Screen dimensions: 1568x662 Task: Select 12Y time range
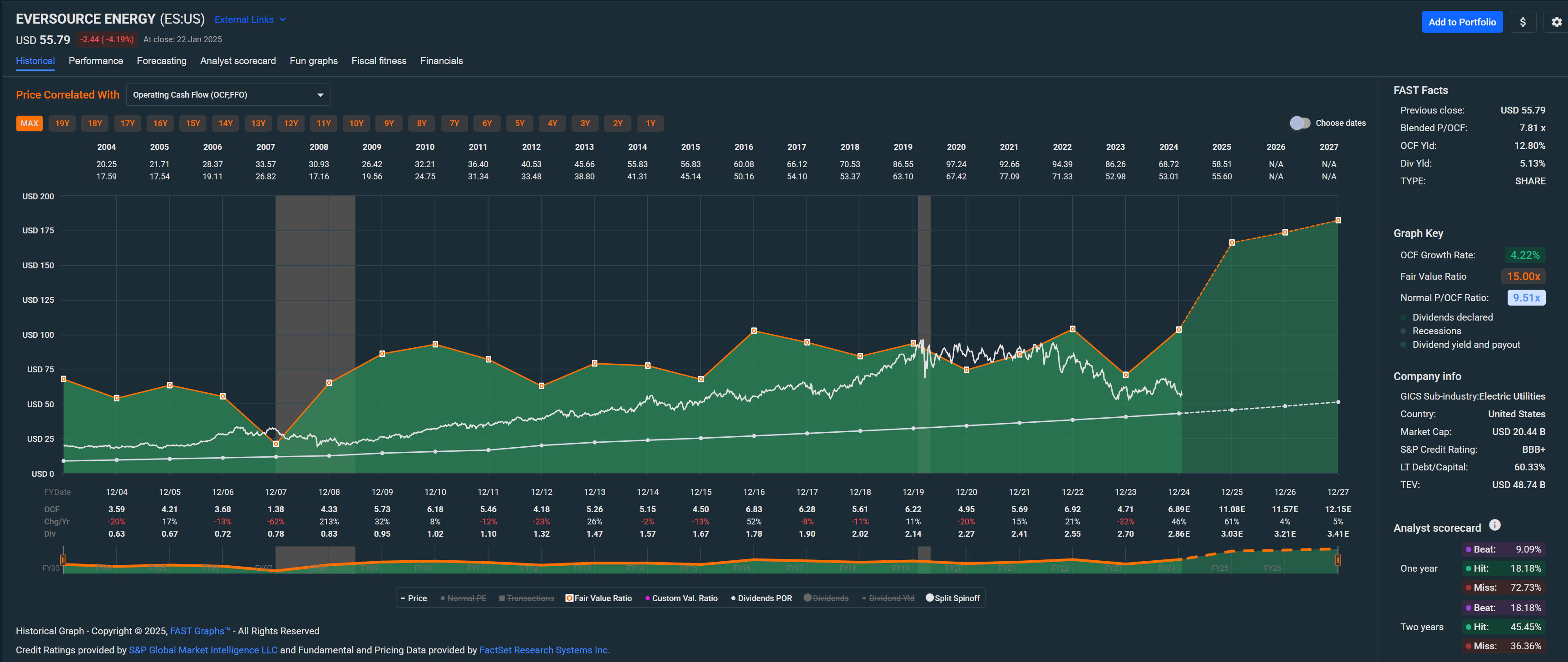point(291,124)
